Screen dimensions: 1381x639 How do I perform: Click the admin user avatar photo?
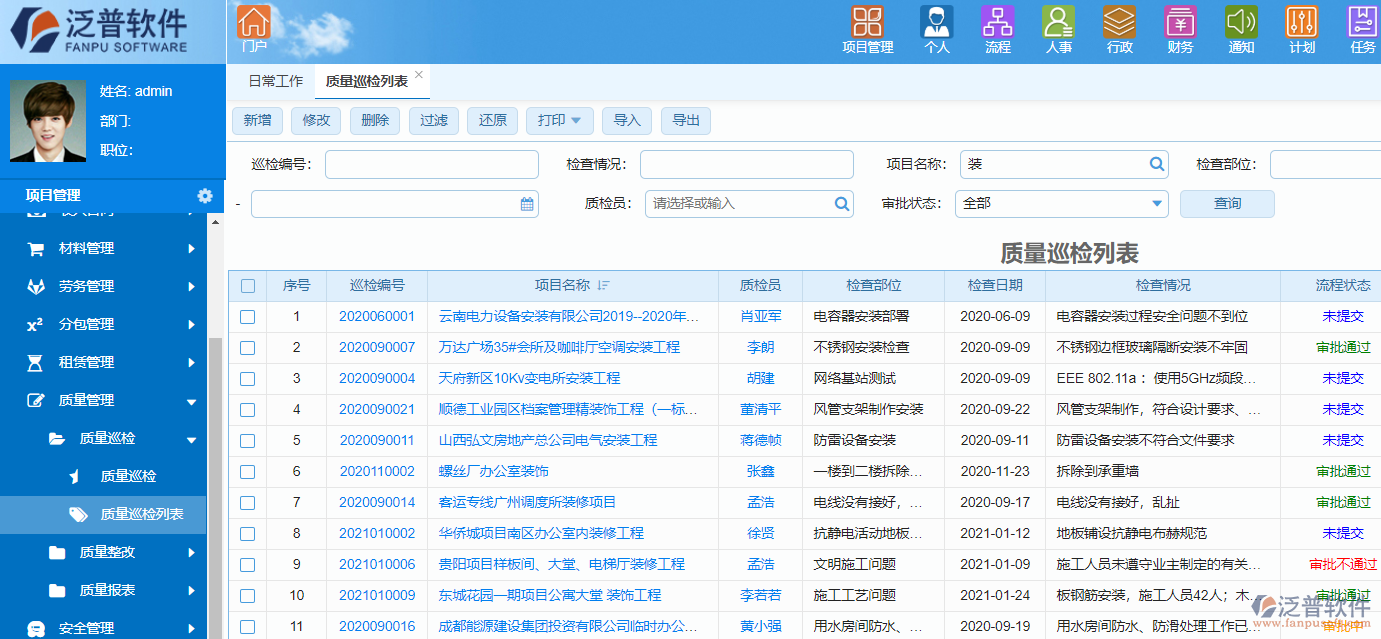[x=48, y=121]
